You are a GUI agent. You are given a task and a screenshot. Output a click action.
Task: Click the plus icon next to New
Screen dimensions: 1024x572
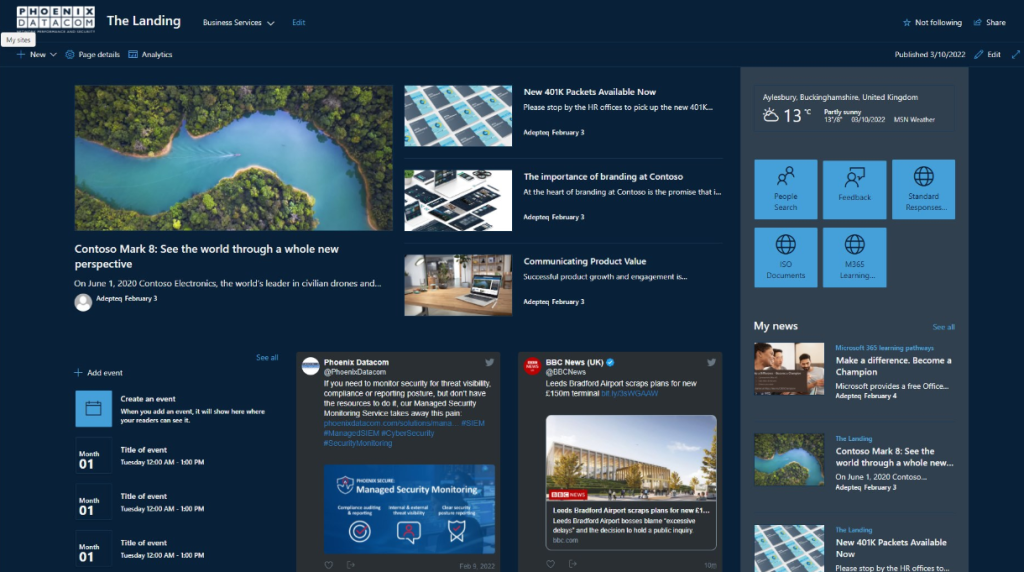tap(21, 55)
